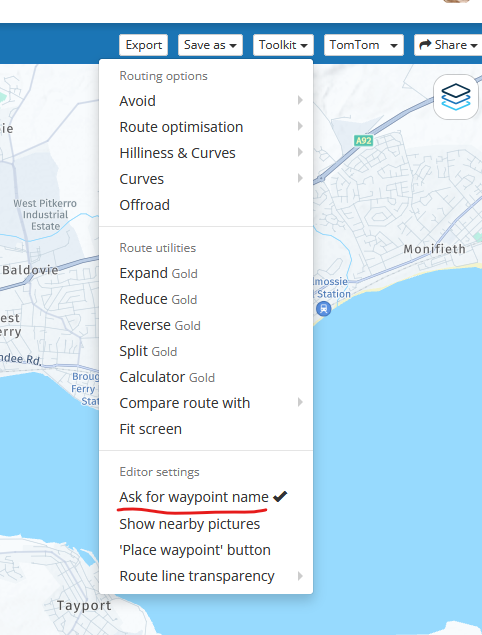Viewport: 482px width, 635px height.
Task: Click the railway station marker on the map
Action: (x=323, y=309)
